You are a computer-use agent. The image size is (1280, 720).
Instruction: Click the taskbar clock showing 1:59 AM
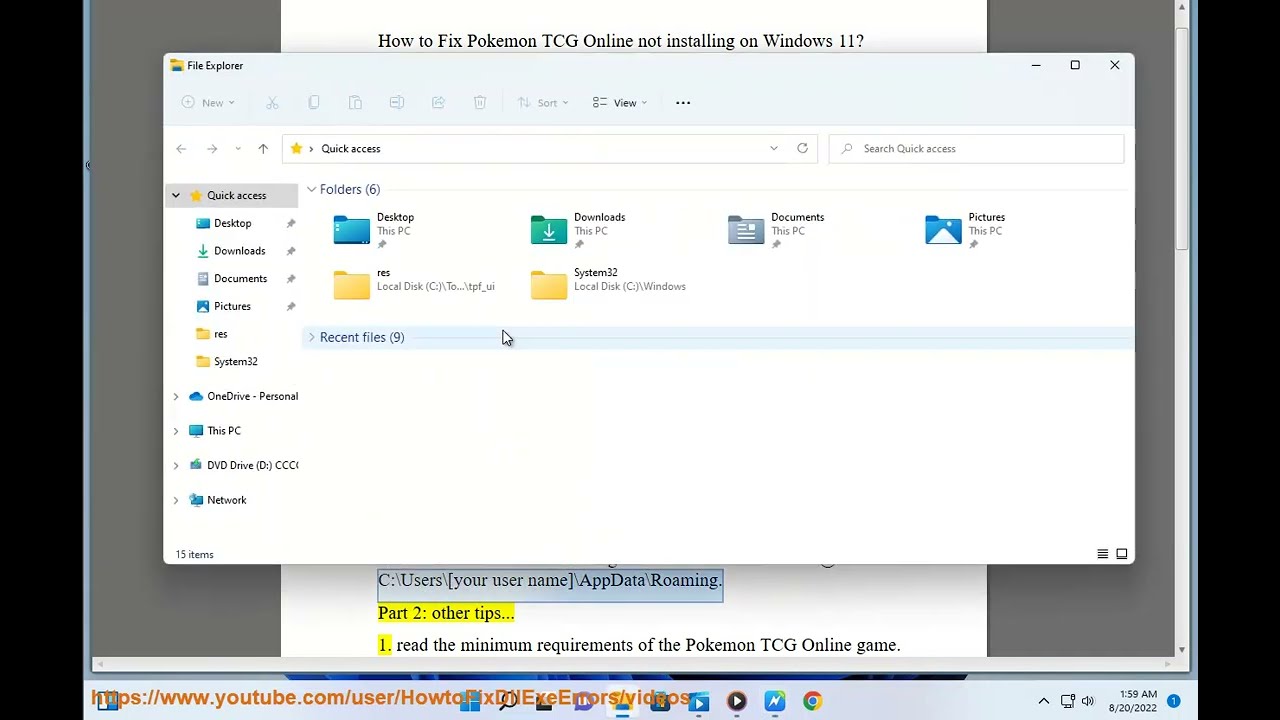tap(1133, 701)
